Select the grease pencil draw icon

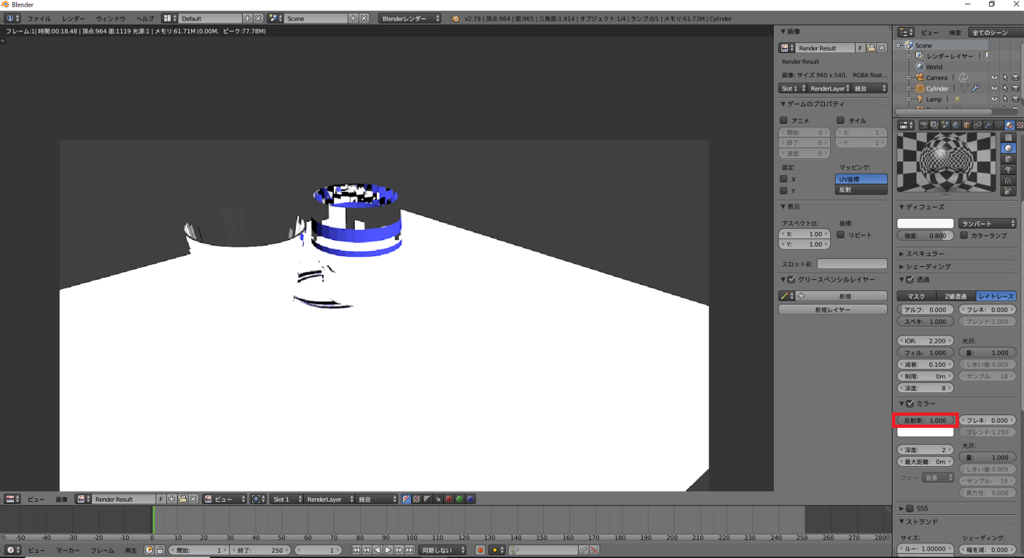click(784, 296)
